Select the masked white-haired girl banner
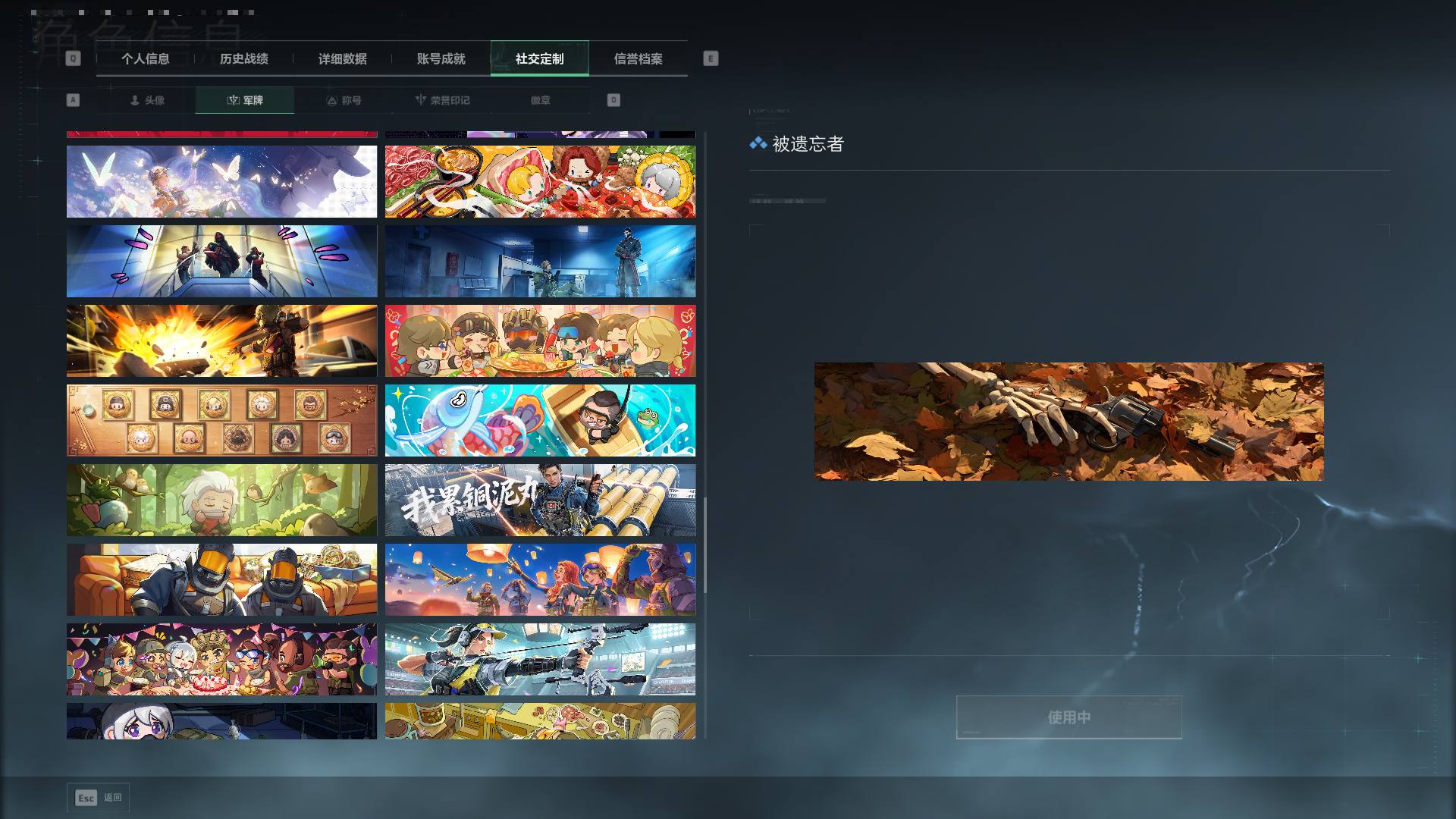 [x=221, y=721]
